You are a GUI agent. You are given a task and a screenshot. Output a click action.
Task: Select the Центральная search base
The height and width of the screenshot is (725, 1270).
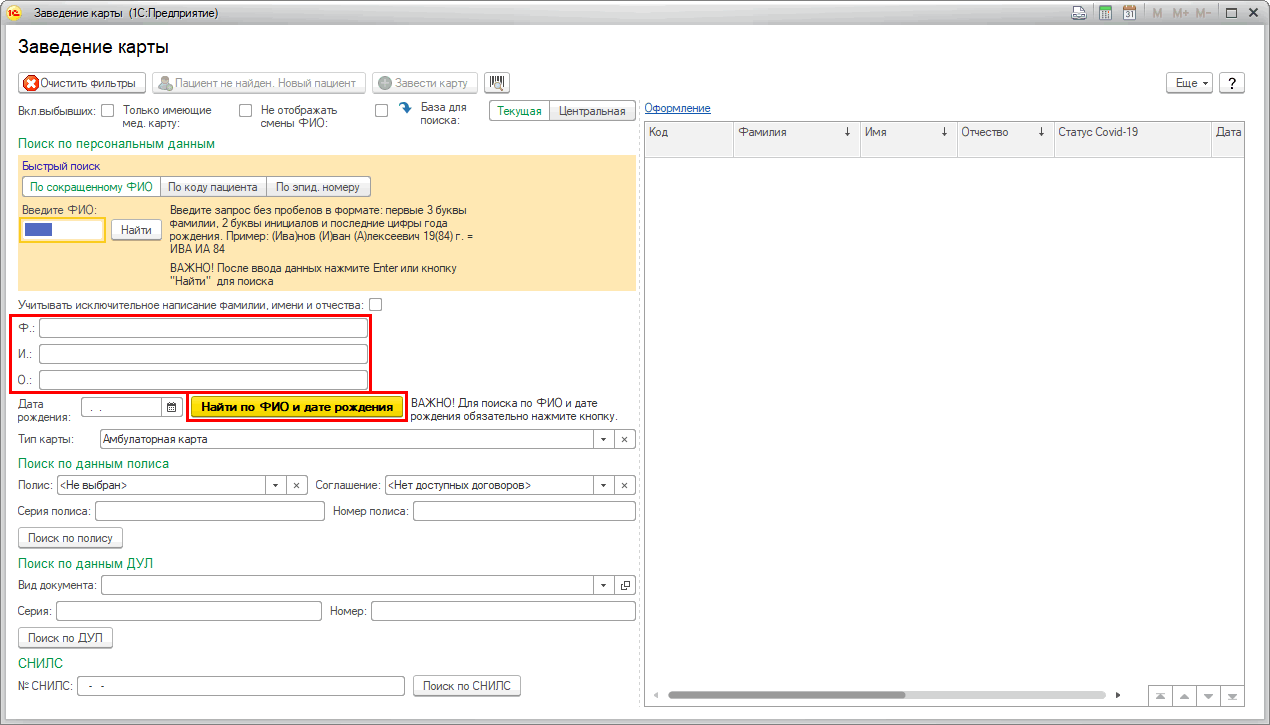pos(592,111)
